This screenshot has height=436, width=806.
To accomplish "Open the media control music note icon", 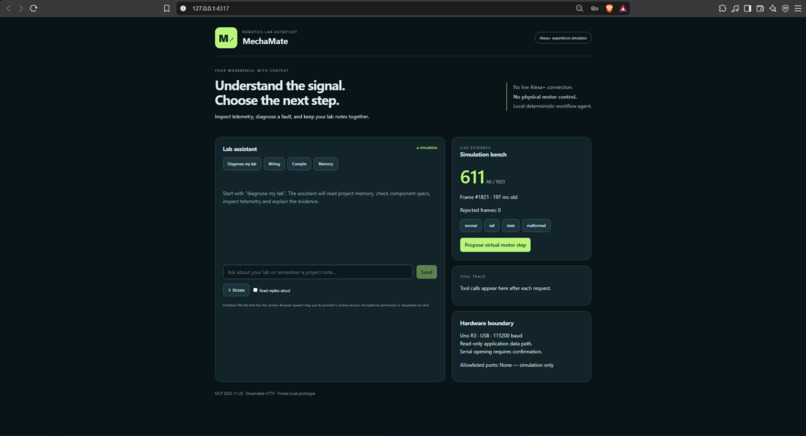I will coord(735,8).
